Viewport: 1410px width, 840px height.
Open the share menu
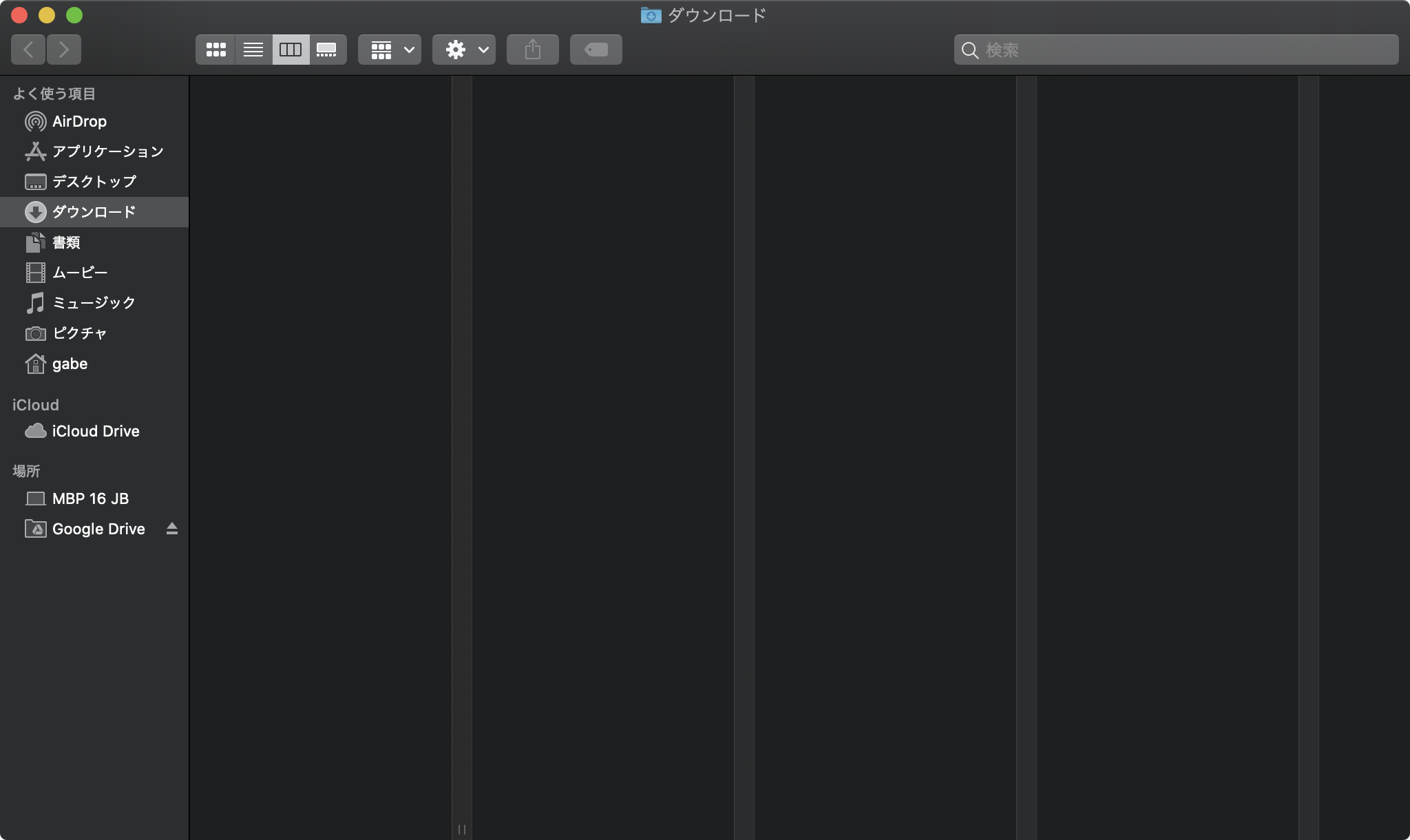[533, 49]
